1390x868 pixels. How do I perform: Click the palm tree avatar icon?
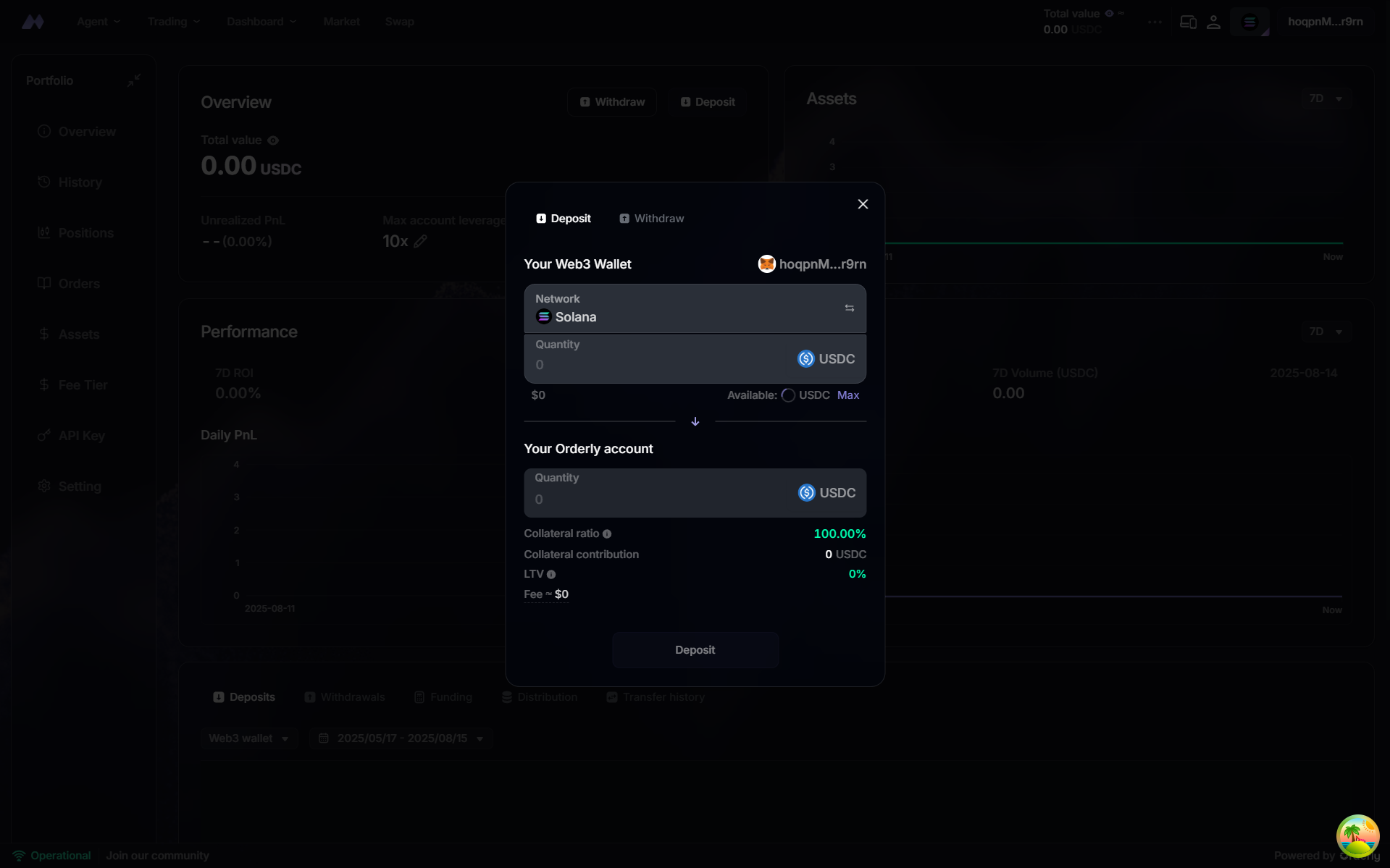tap(1357, 836)
